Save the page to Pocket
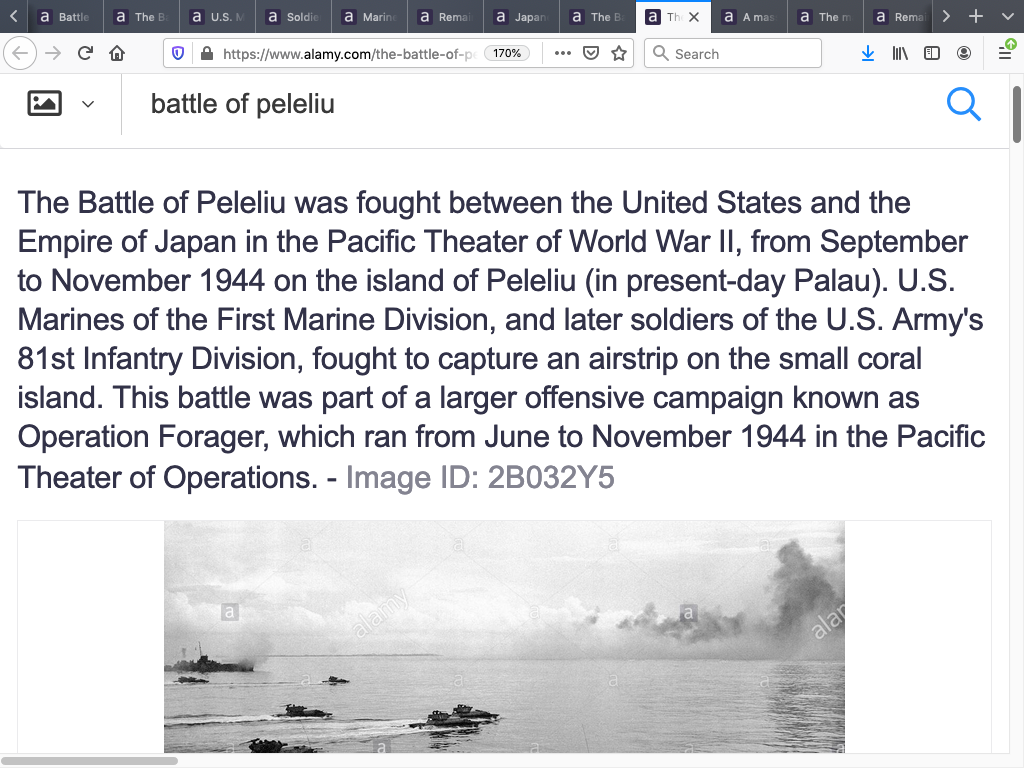 (x=591, y=54)
